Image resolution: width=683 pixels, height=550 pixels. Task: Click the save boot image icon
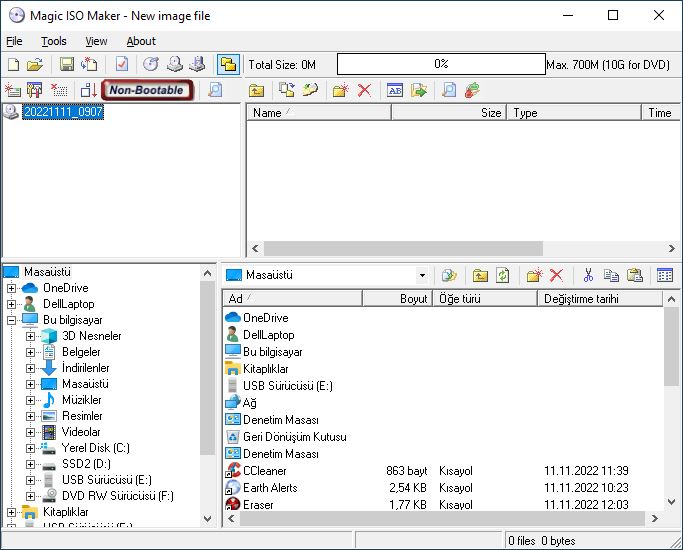click(x=88, y=90)
